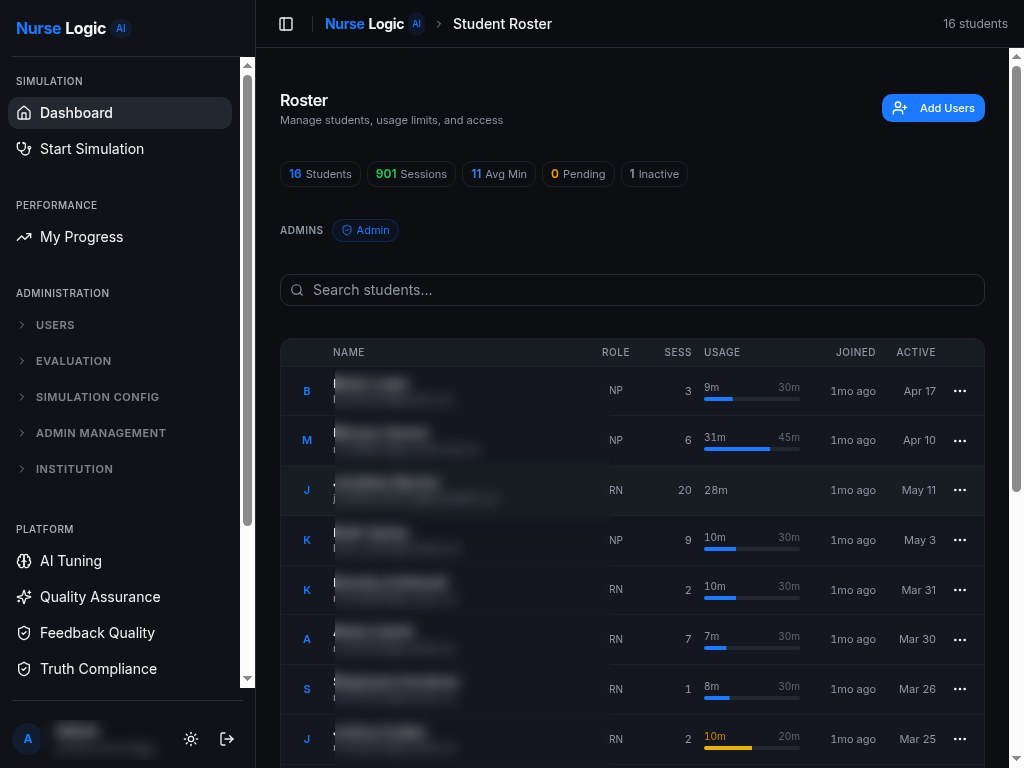Click the Admin badge
The height and width of the screenshot is (768, 1024).
(x=365, y=231)
